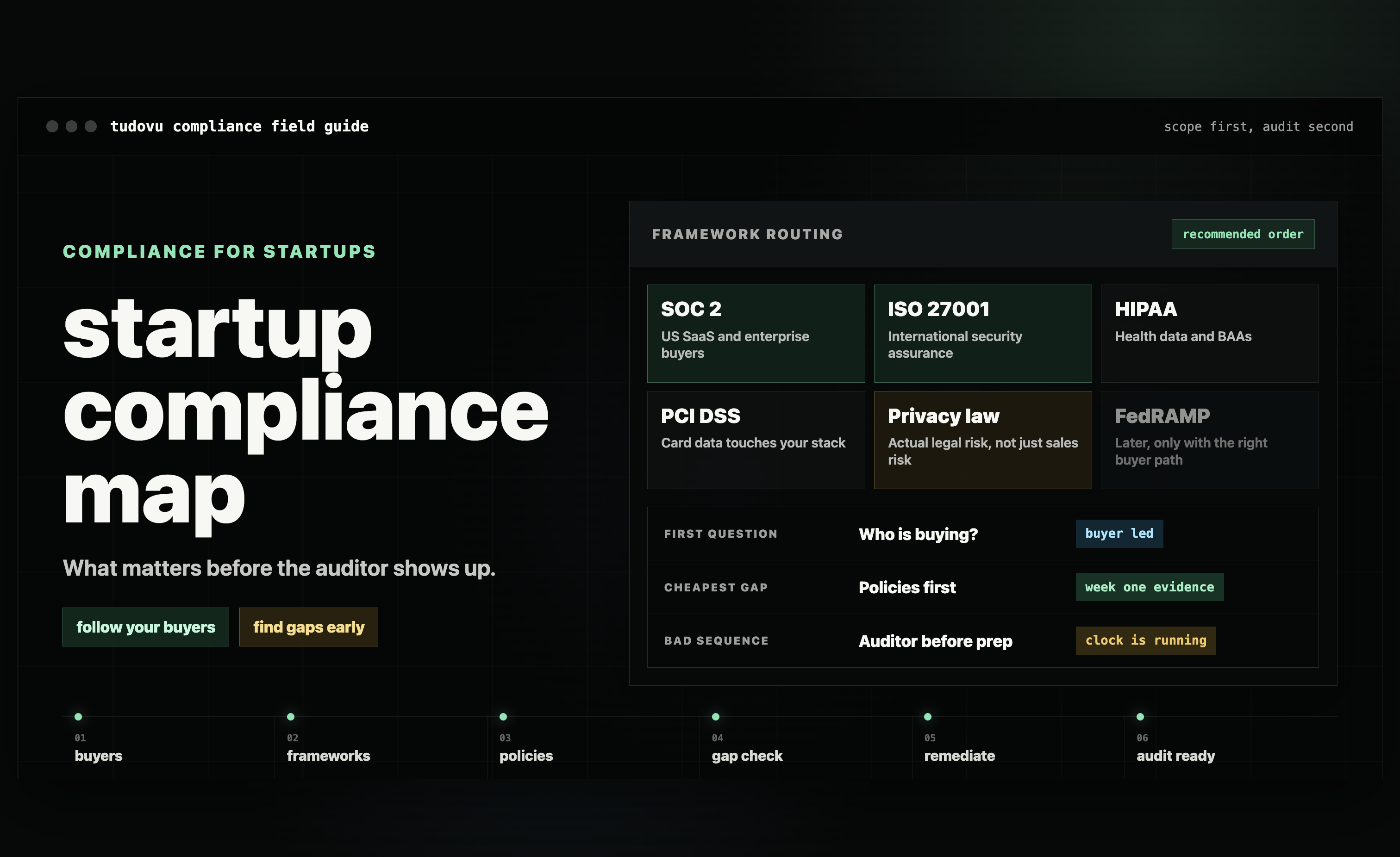Image resolution: width=1400 pixels, height=857 pixels.
Task: Go to step 04 'gap check' label
Action: pyautogui.click(x=747, y=756)
